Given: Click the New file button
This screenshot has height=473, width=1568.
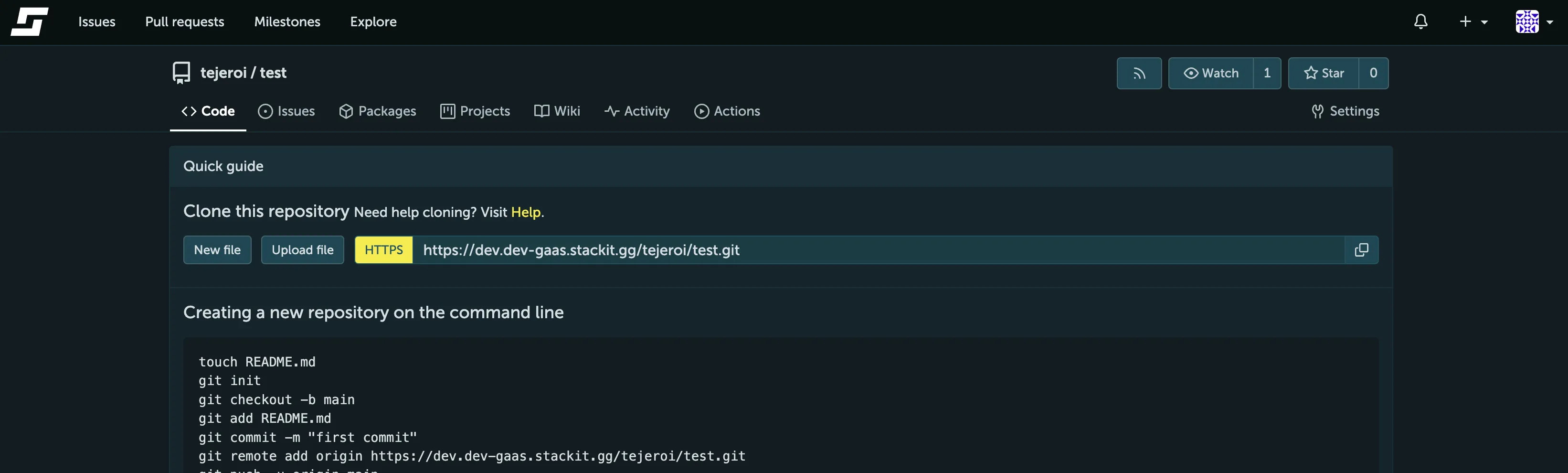Looking at the screenshot, I should point(217,250).
